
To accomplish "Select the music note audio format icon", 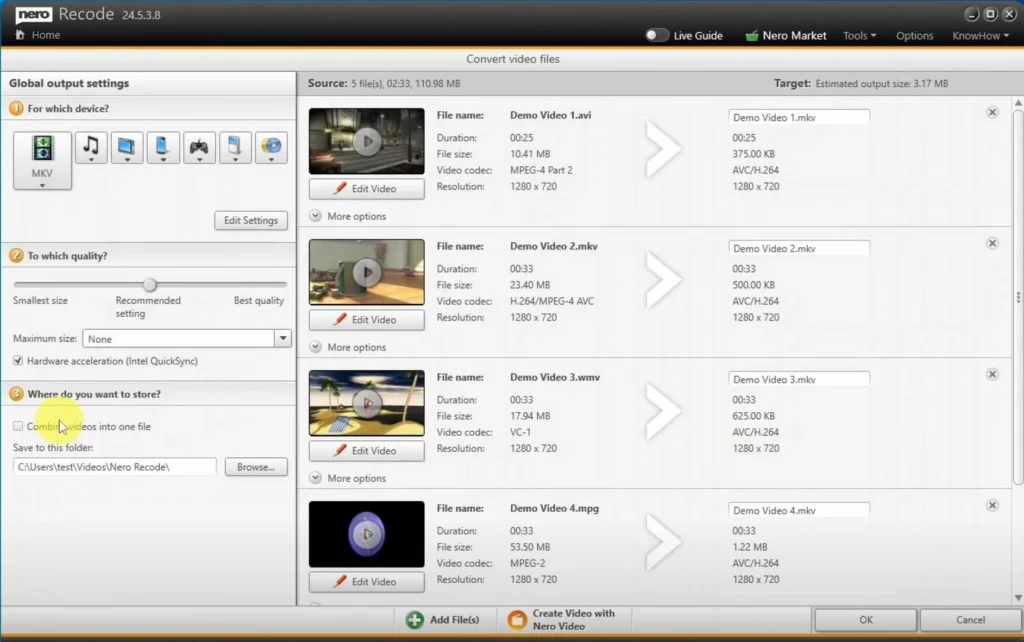I will (91, 147).
